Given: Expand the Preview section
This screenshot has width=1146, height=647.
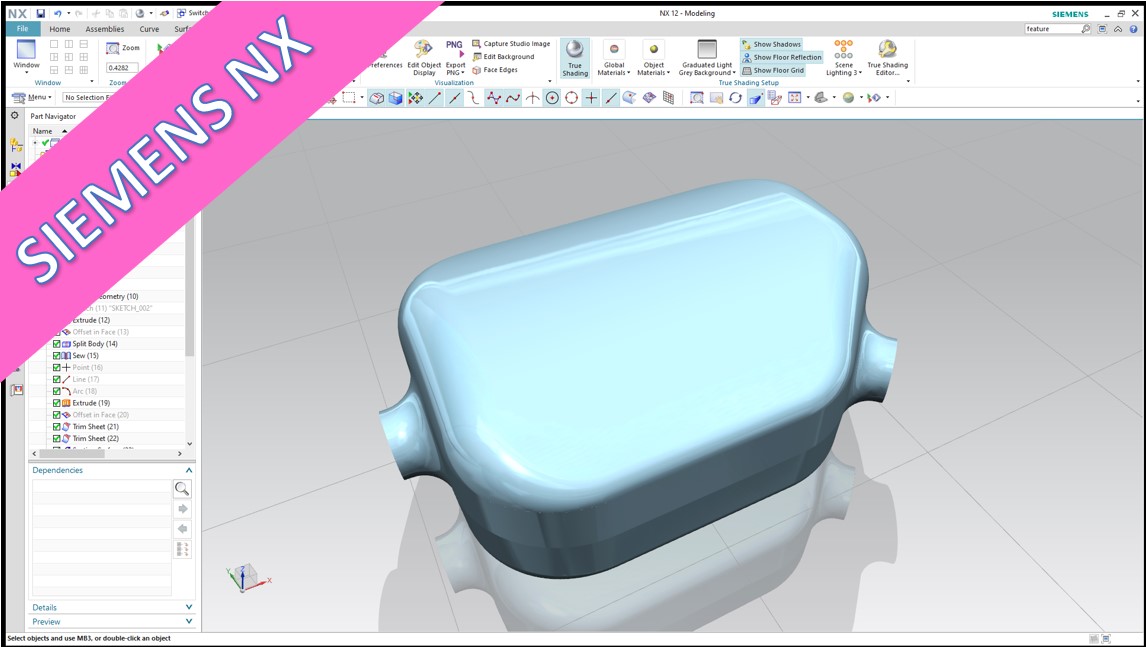Looking at the screenshot, I should (x=189, y=621).
